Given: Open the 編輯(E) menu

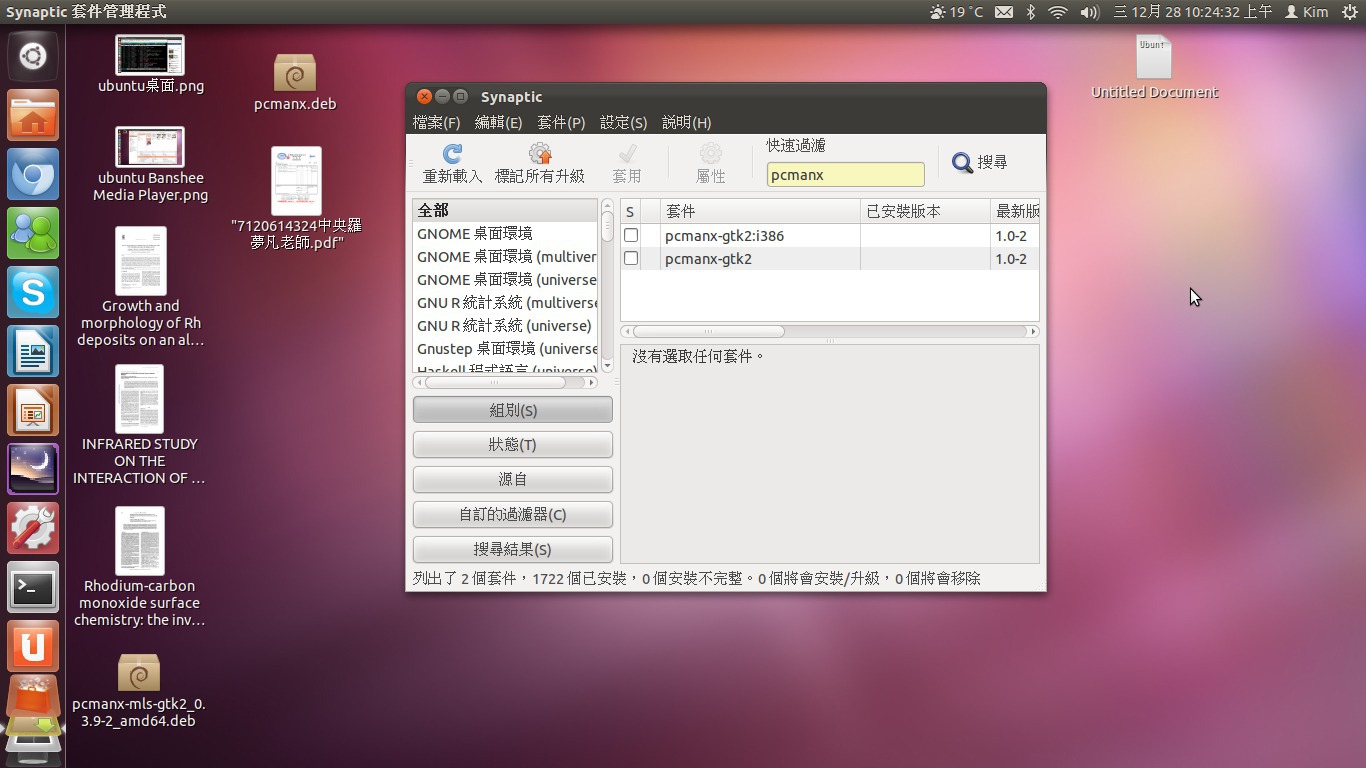Looking at the screenshot, I should pos(498,122).
